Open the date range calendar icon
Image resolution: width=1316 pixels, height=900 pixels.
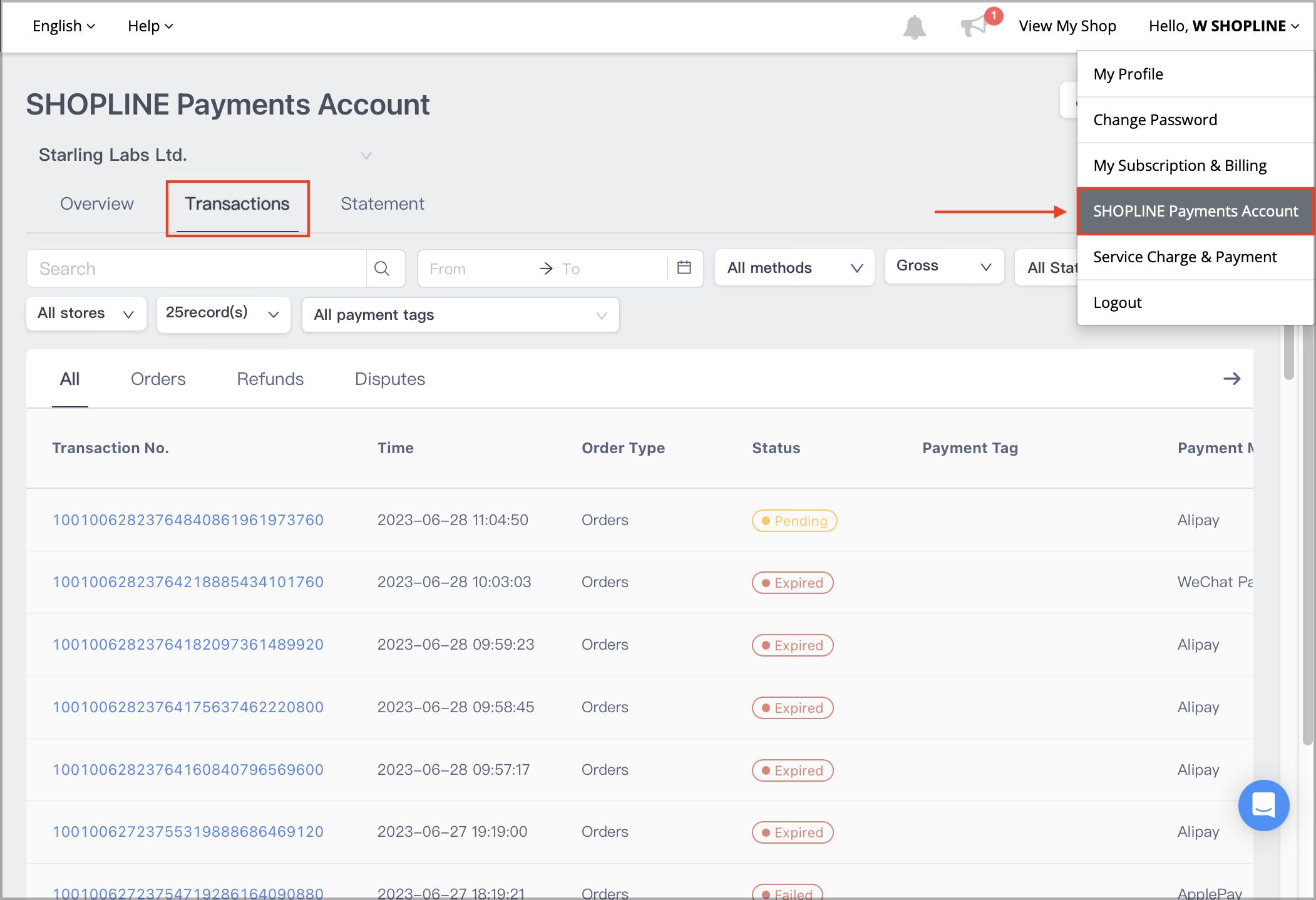684,268
